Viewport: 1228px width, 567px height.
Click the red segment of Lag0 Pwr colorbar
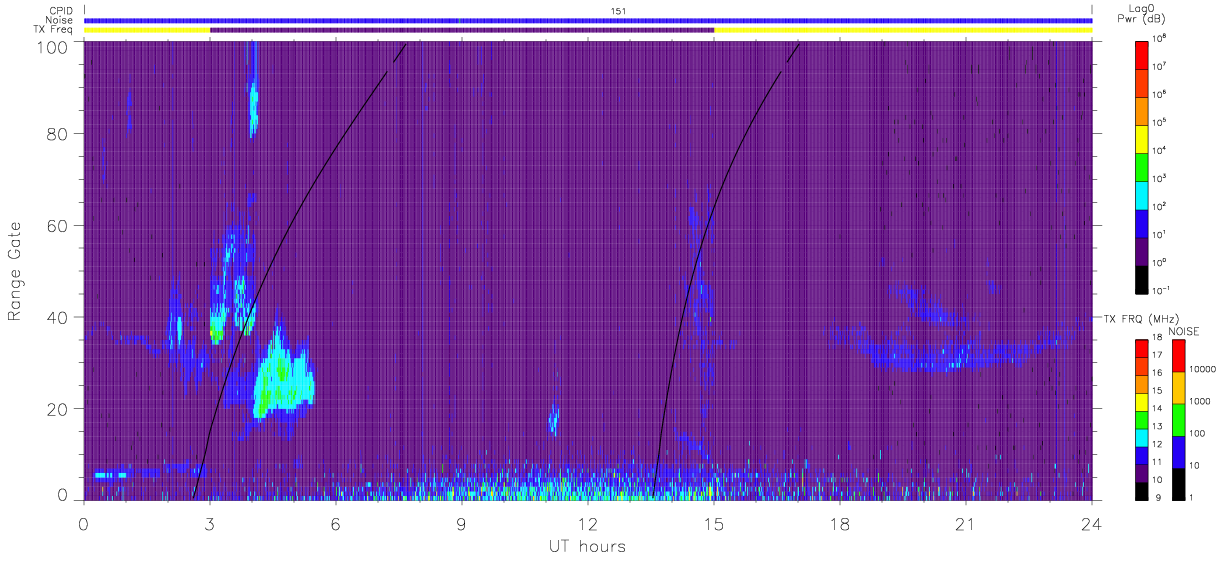click(1141, 54)
